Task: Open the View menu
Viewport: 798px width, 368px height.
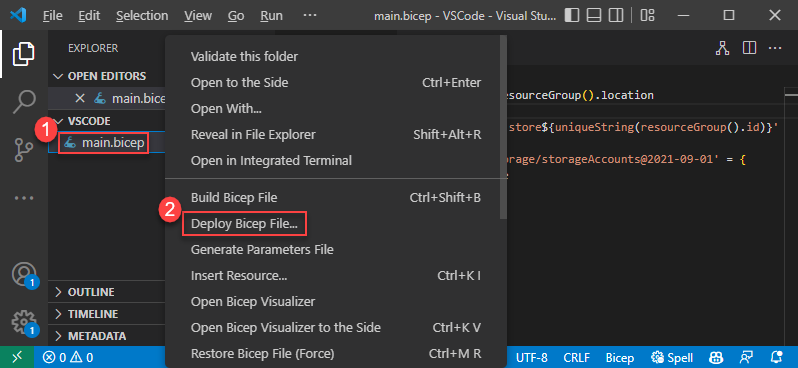Action: pos(198,16)
